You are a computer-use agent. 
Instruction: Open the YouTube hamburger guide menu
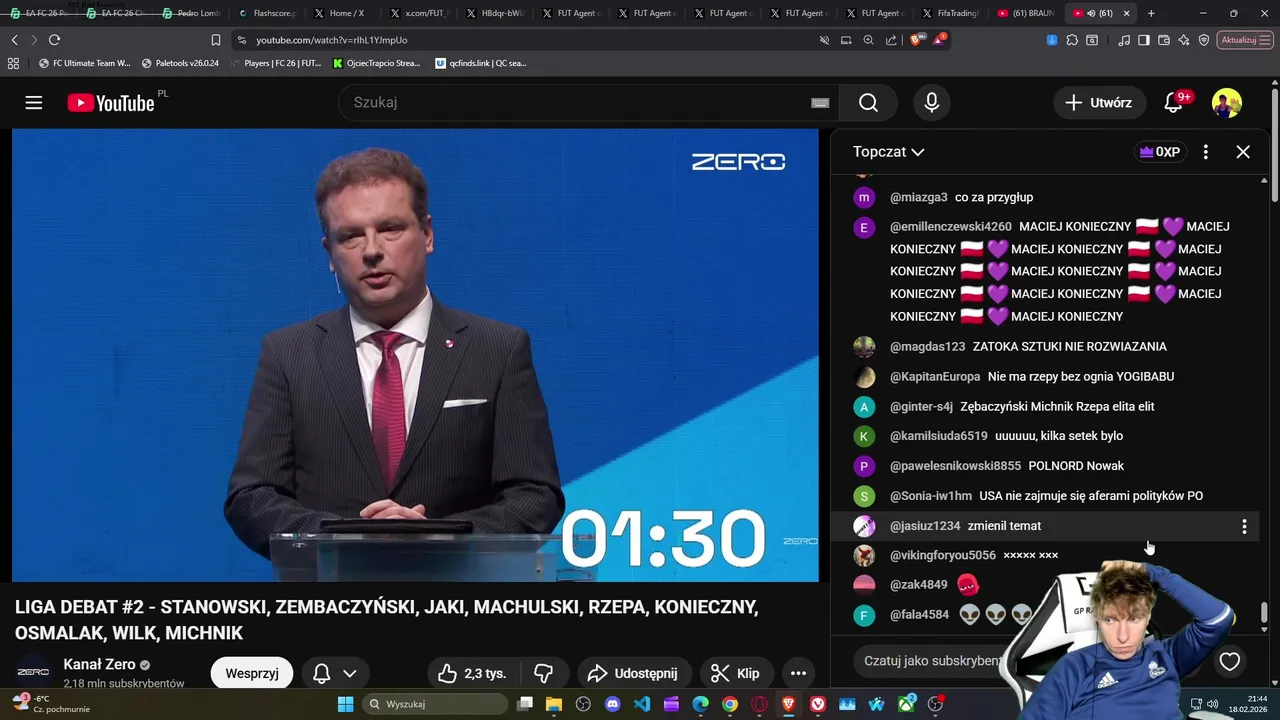click(34, 103)
